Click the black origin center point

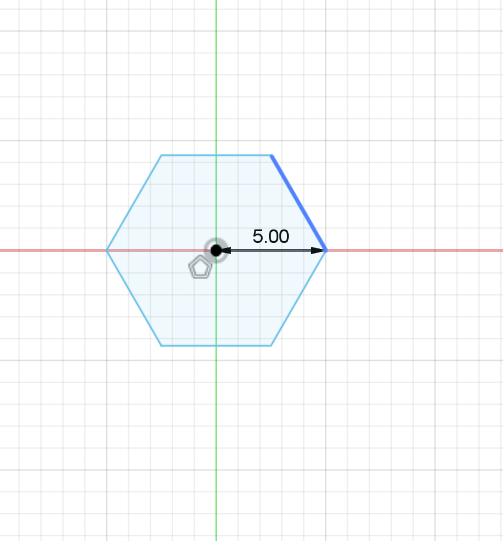click(216, 250)
